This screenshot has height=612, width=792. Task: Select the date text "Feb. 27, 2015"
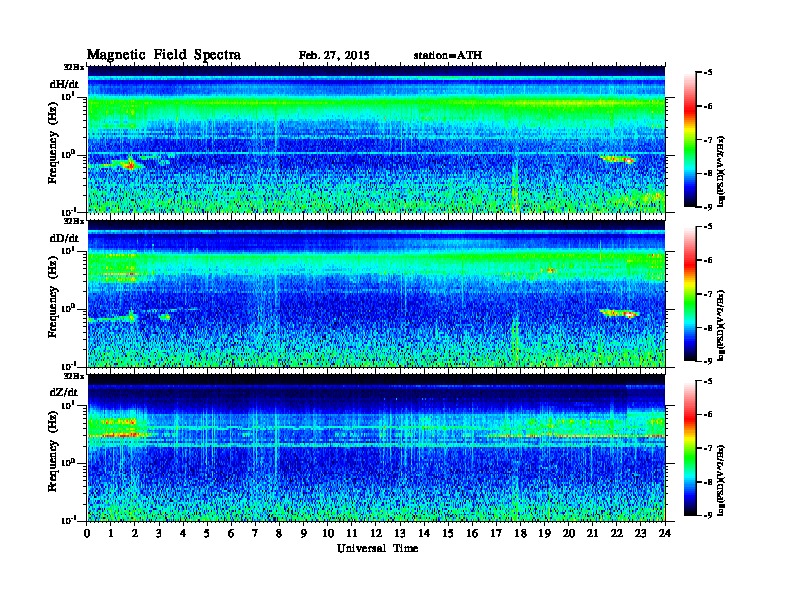coord(334,56)
